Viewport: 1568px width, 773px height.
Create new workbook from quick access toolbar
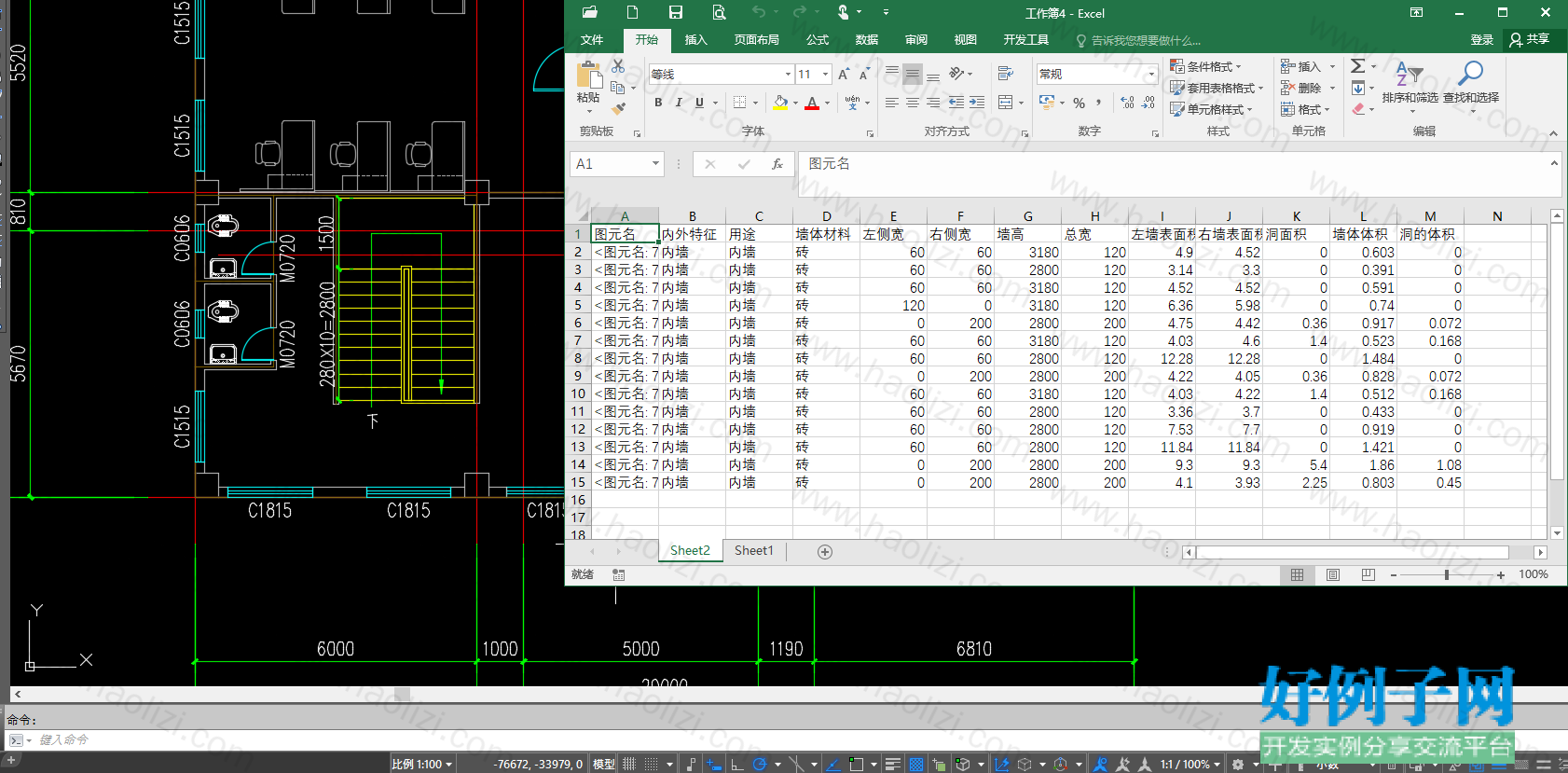[x=632, y=12]
